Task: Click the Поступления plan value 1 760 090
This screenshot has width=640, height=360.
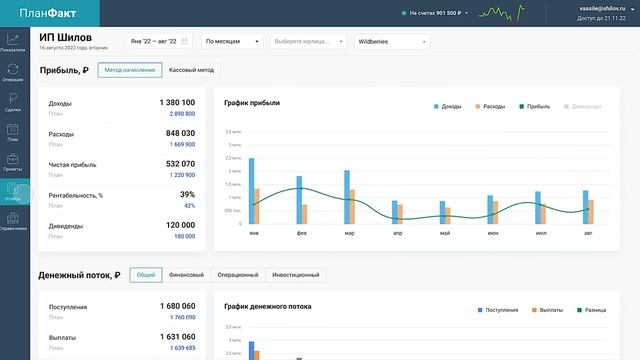Action: 183,317
